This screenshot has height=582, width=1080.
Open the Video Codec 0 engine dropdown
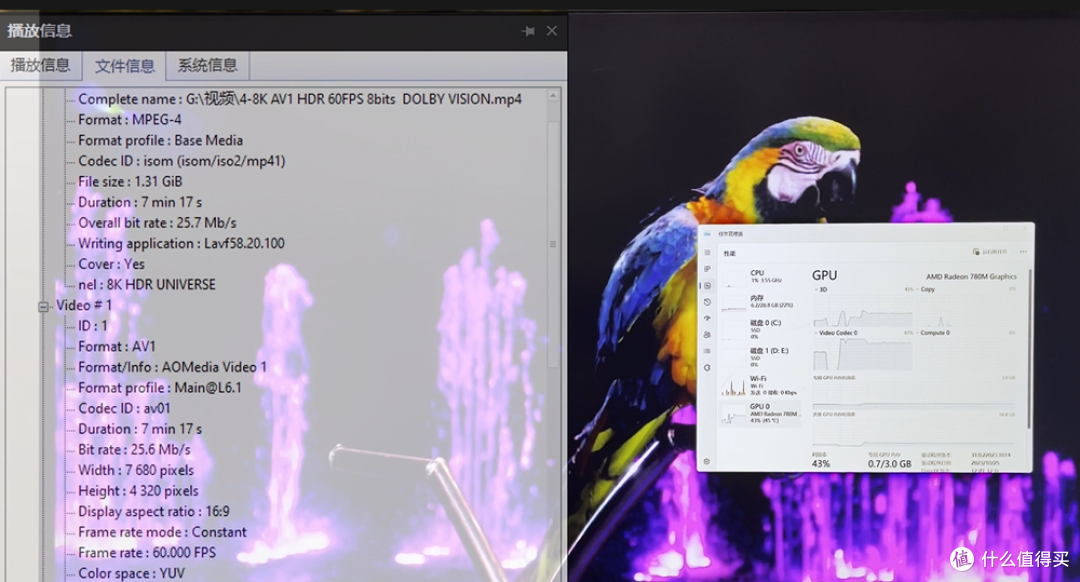pyautogui.click(x=836, y=333)
